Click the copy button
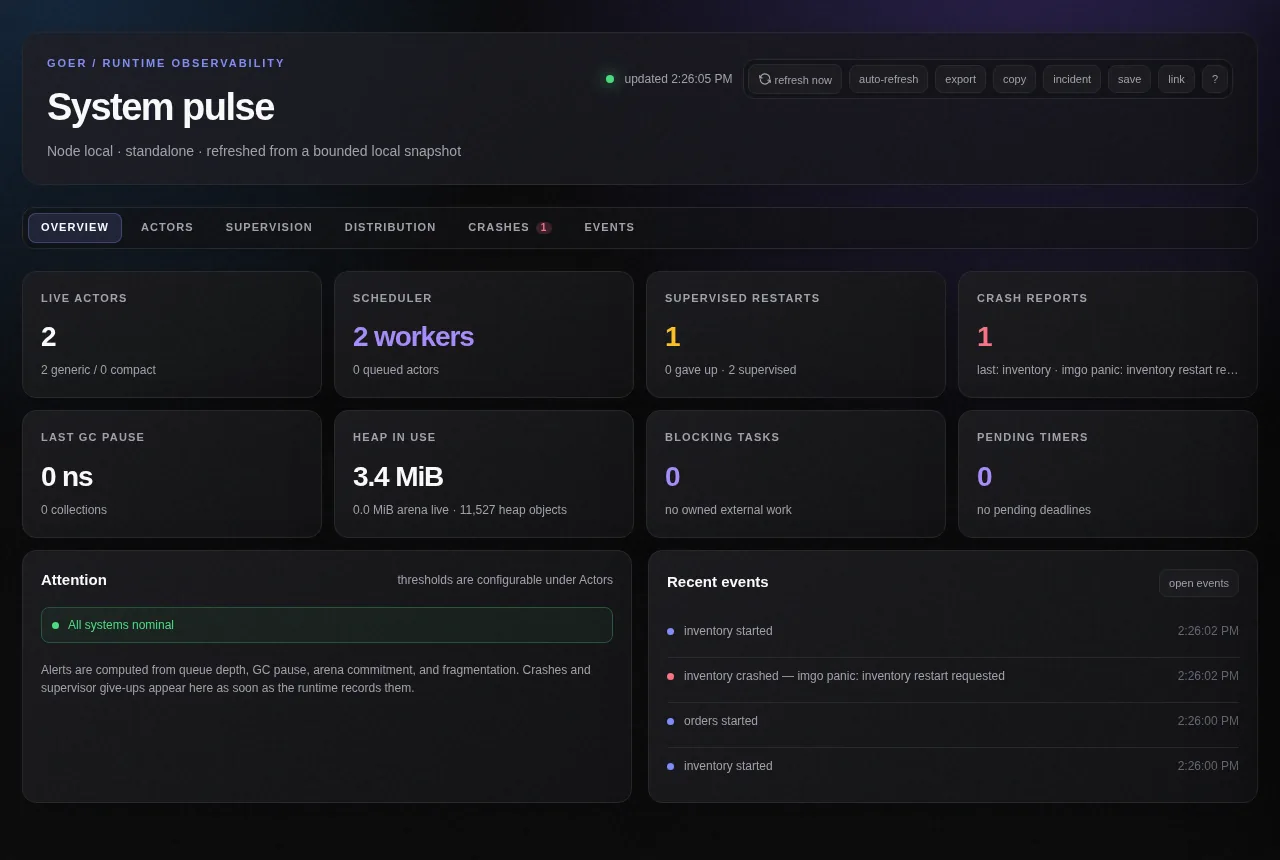The image size is (1280, 860). coord(1014,79)
